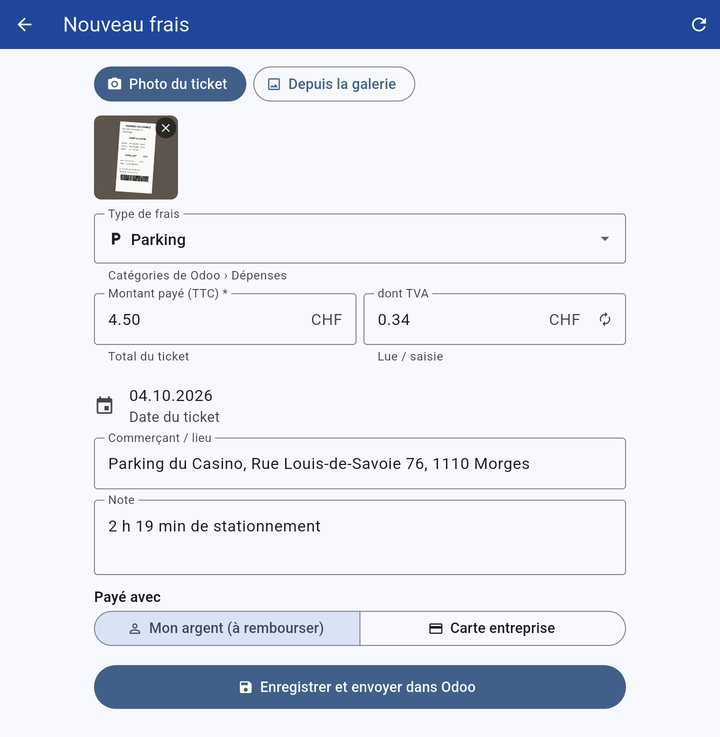This screenshot has width=720, height=737.
Task: Click the credit card icon
Action: [x=436, y=628]
